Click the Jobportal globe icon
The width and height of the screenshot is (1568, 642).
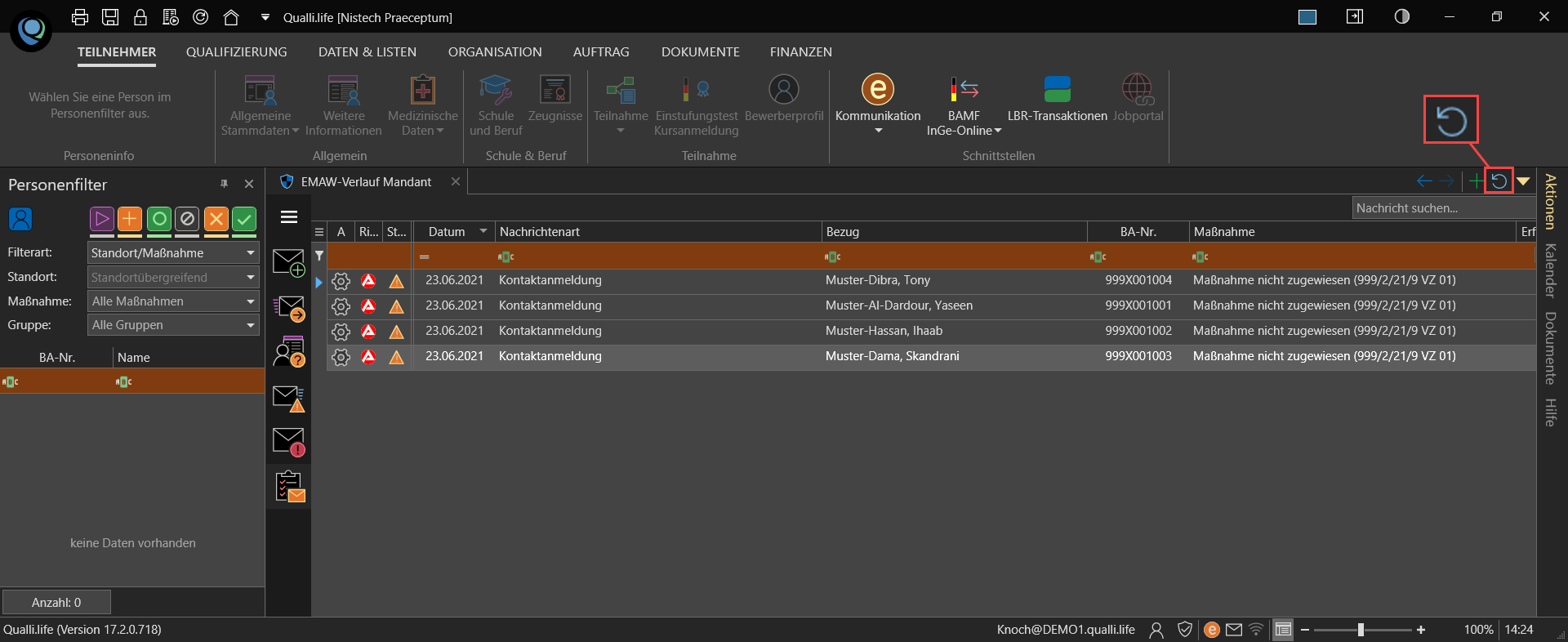pos(1138,89)
